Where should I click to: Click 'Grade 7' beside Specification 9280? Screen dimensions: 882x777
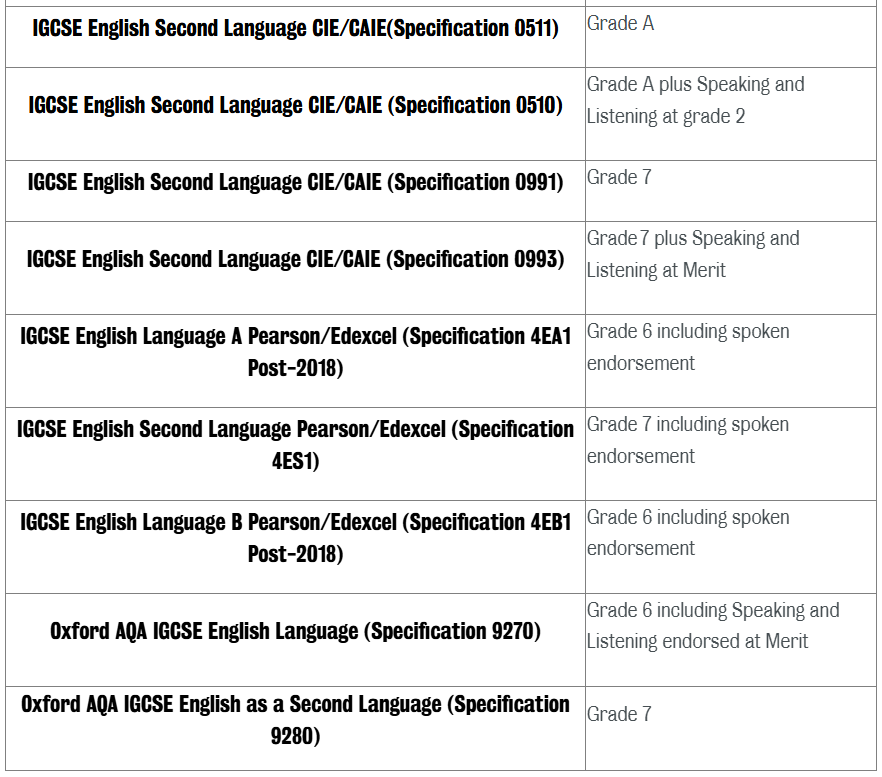pyautogui.click(x=619, y=714)
